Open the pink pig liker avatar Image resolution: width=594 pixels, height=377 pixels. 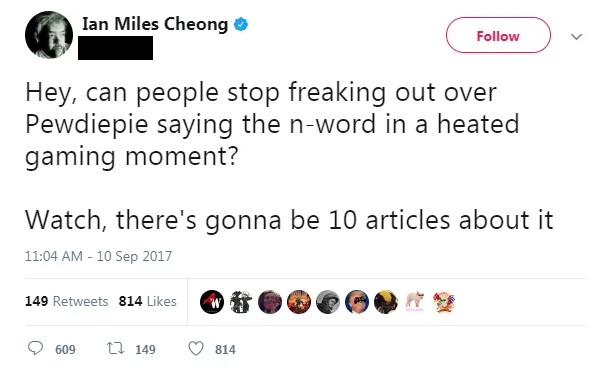415,302
